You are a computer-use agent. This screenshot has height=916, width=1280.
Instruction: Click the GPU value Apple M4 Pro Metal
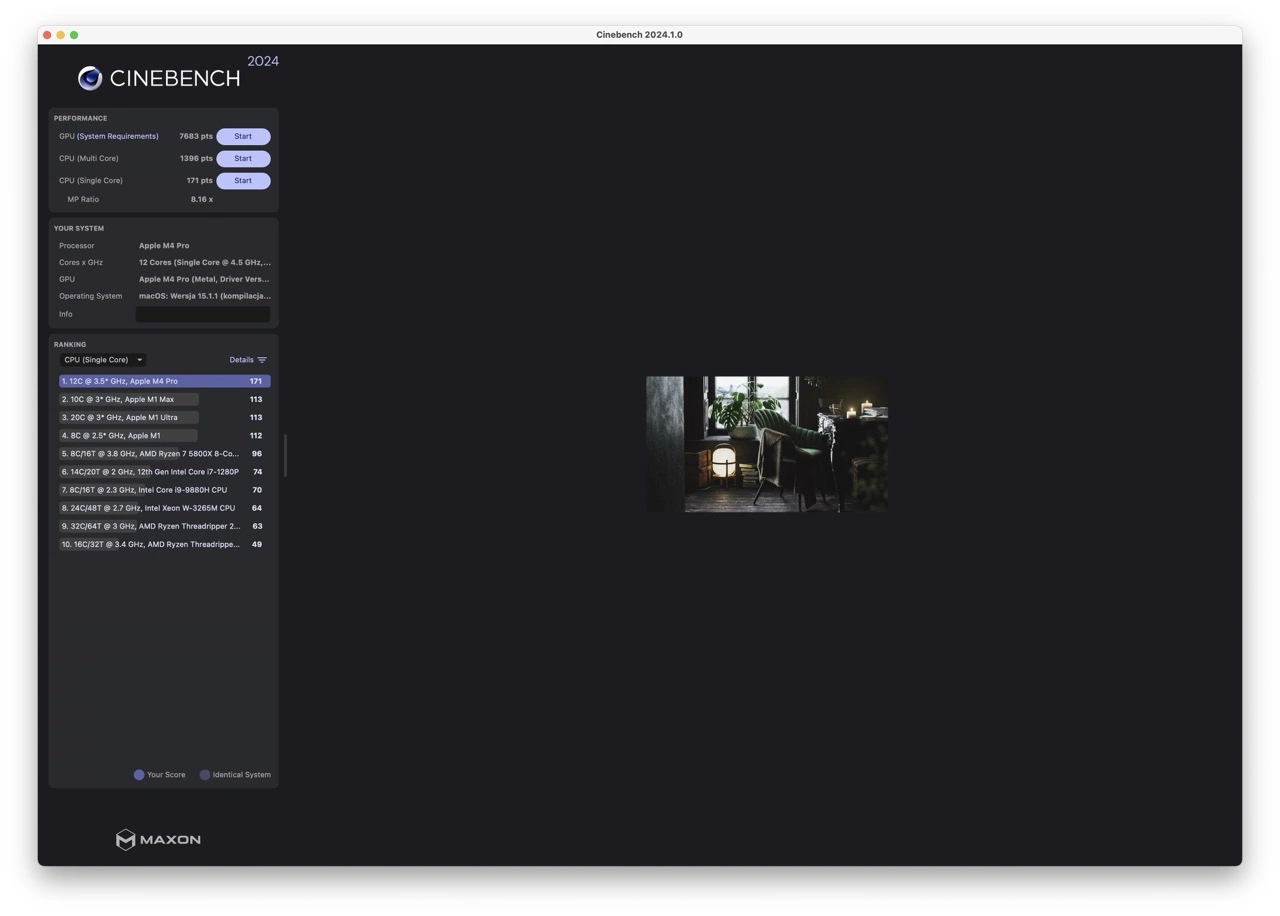coord(204,279)
